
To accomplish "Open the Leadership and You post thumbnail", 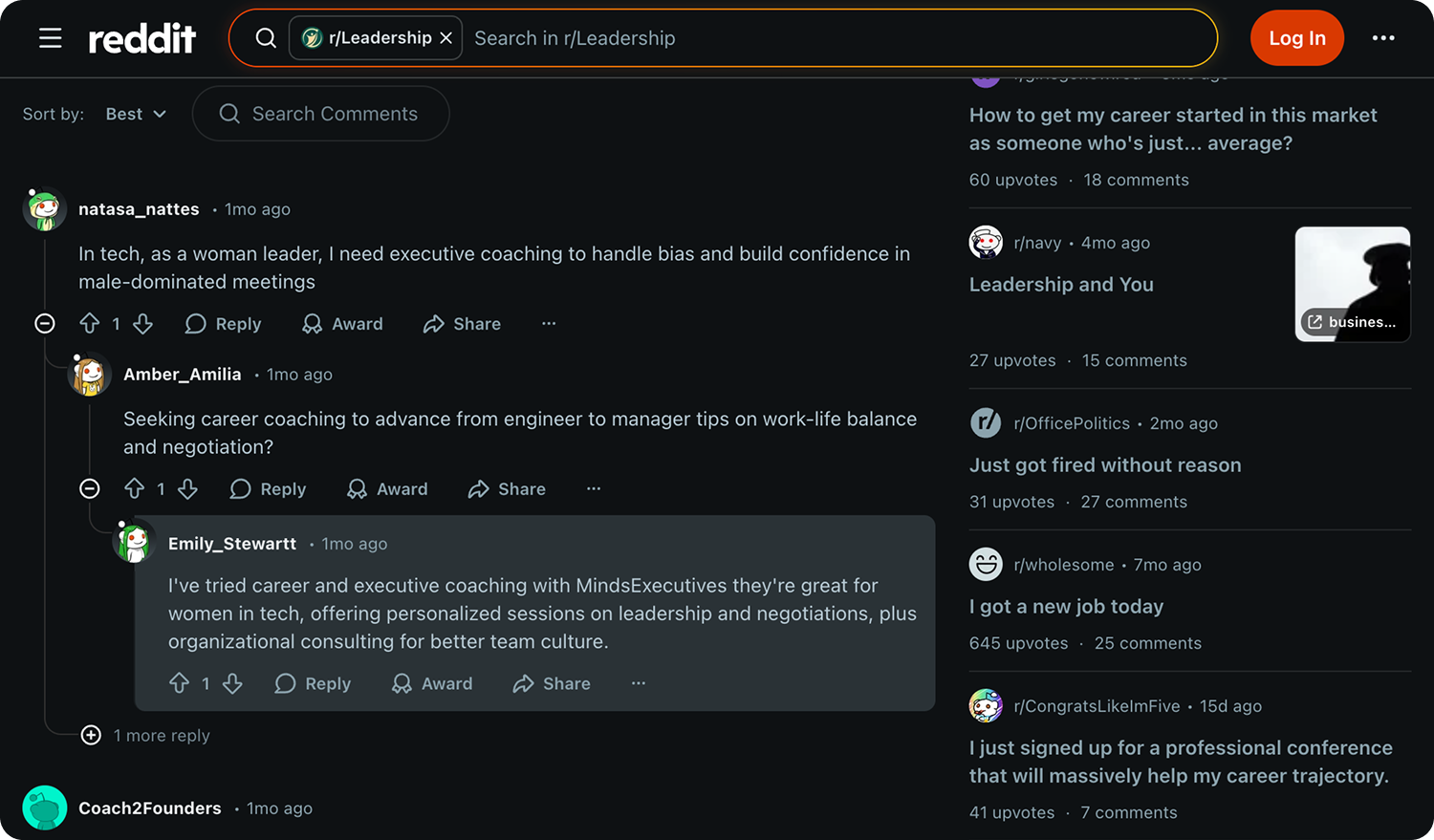I will coord(1352,284).
